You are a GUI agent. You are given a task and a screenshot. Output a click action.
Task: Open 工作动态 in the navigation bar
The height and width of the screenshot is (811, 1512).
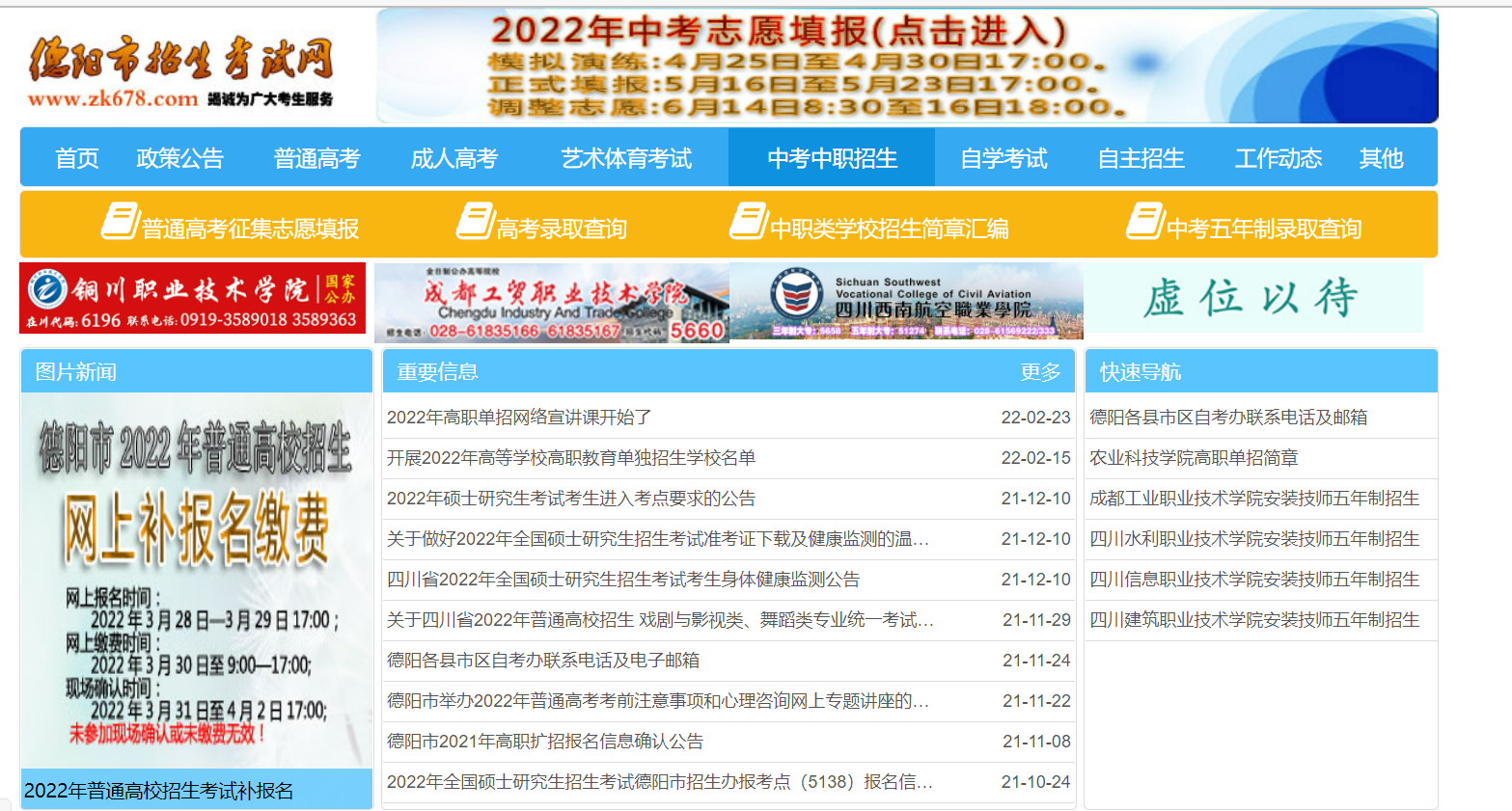tap(1278, 158)
